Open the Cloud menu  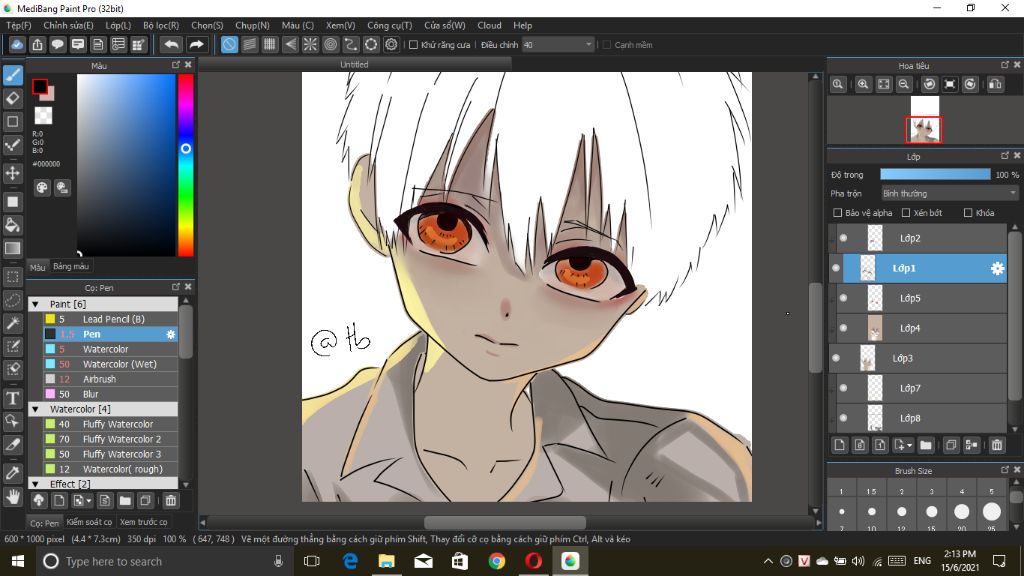489,25
